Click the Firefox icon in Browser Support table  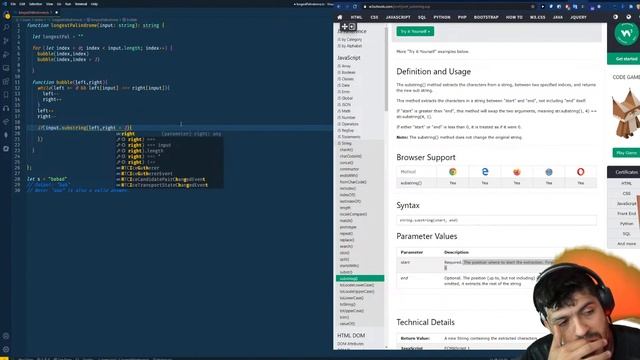point(517,172)
